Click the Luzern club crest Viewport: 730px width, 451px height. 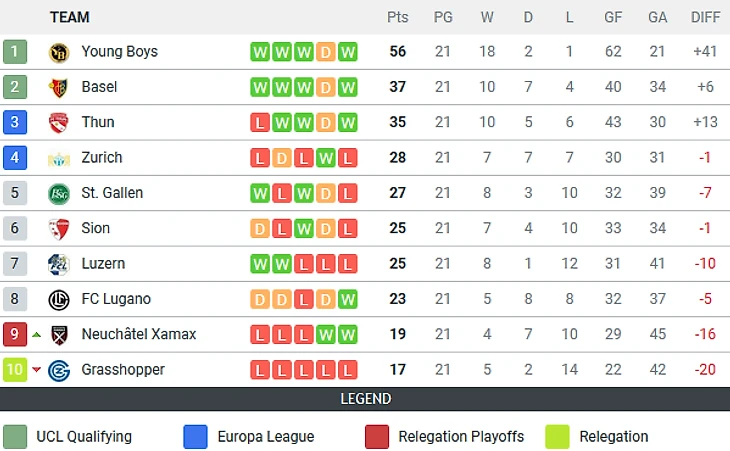click(x=58, y=264)
